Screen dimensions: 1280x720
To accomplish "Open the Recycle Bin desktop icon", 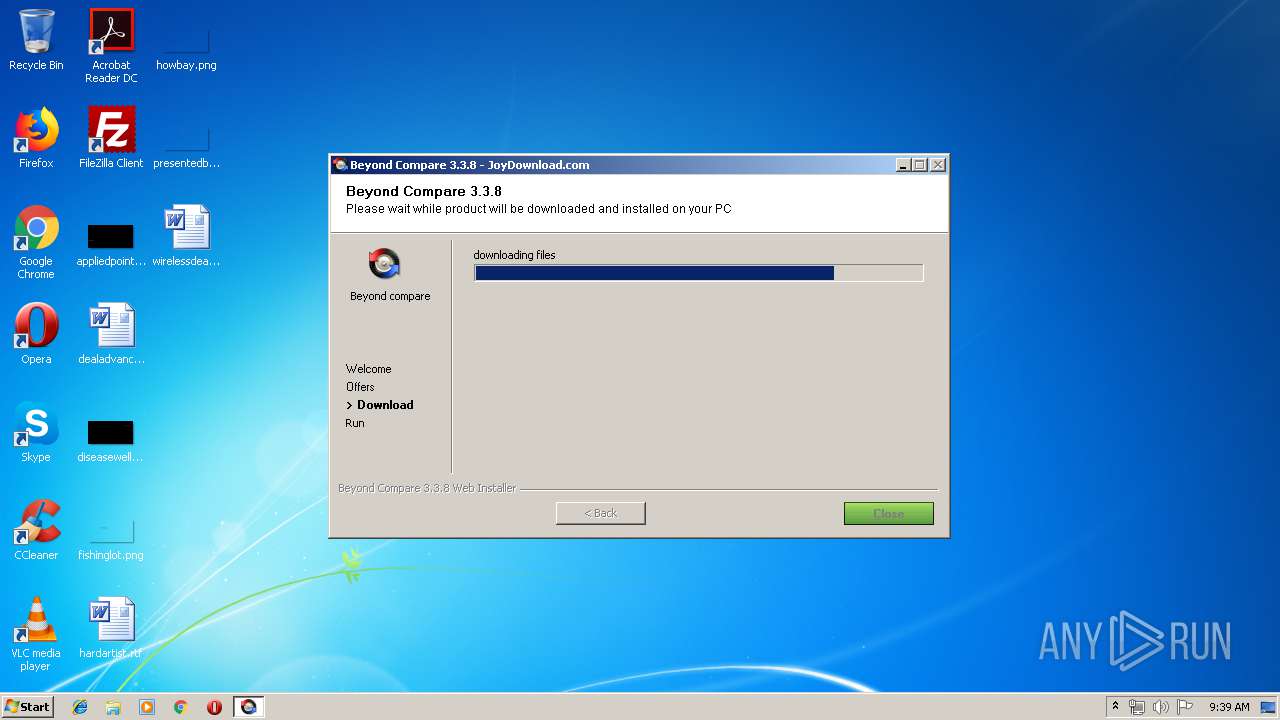I will (x=36, y=40).
